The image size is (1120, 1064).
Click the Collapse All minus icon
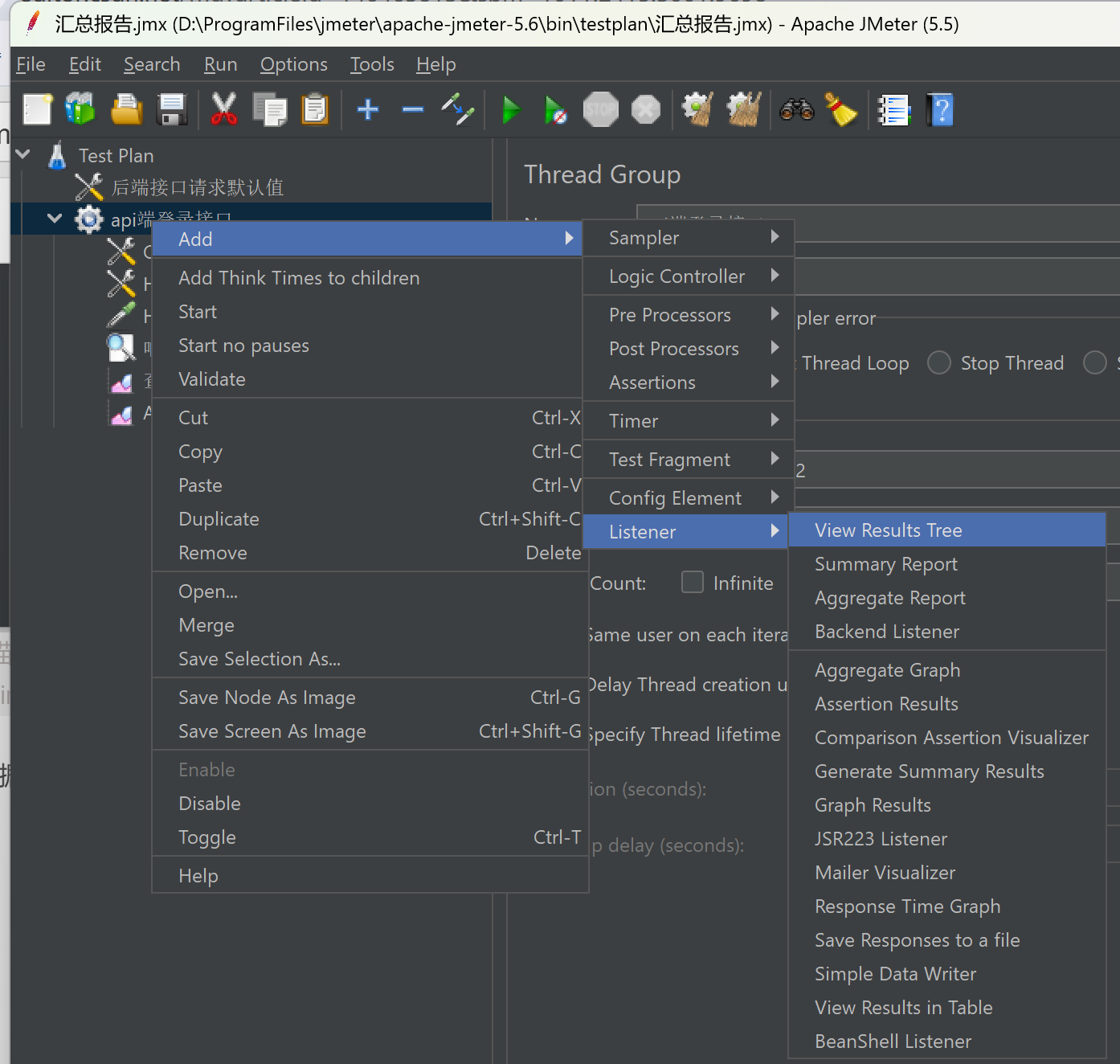tap(413, 109)
